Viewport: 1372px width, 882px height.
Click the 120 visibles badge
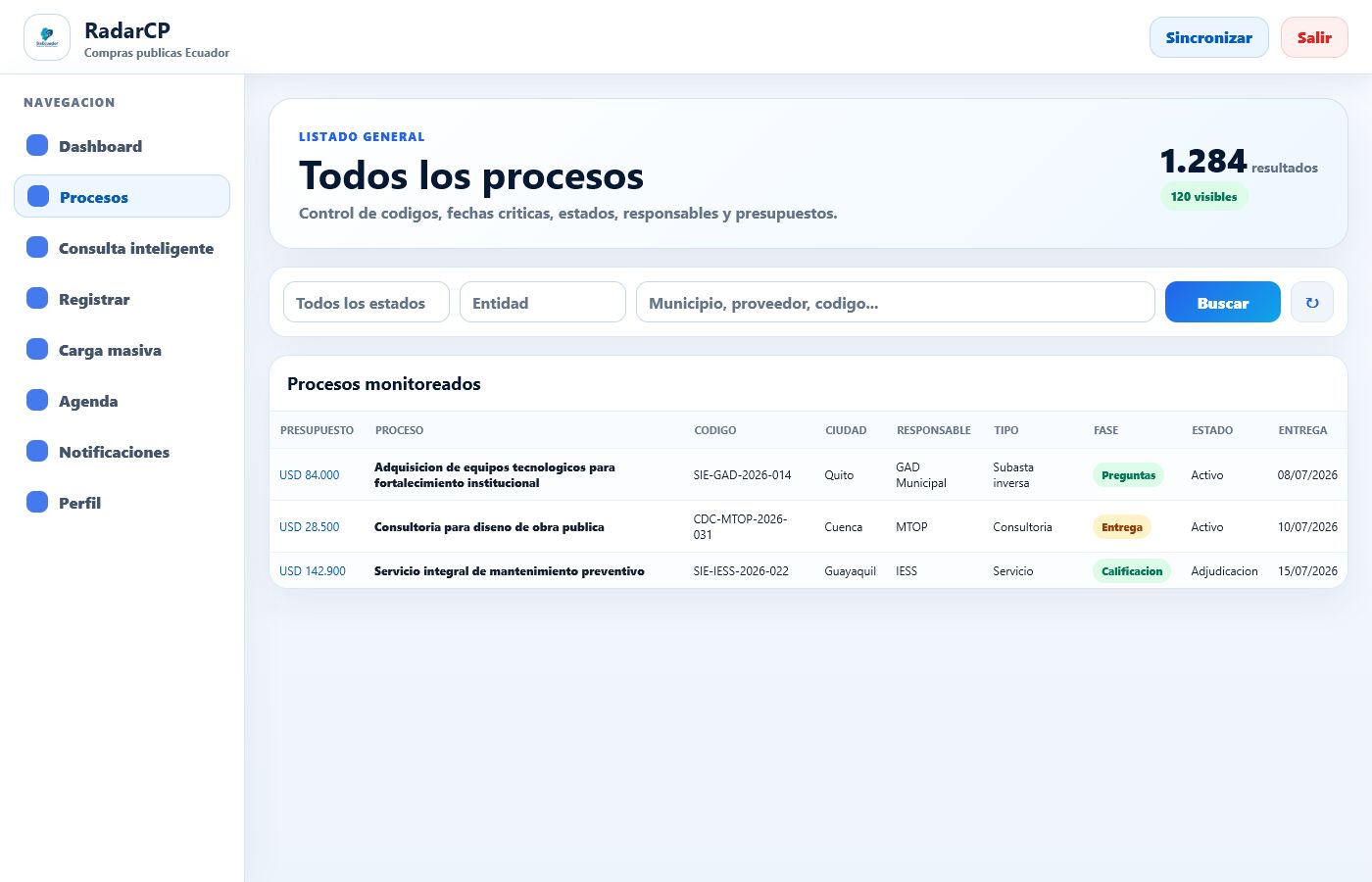[x=1203, y=196]
